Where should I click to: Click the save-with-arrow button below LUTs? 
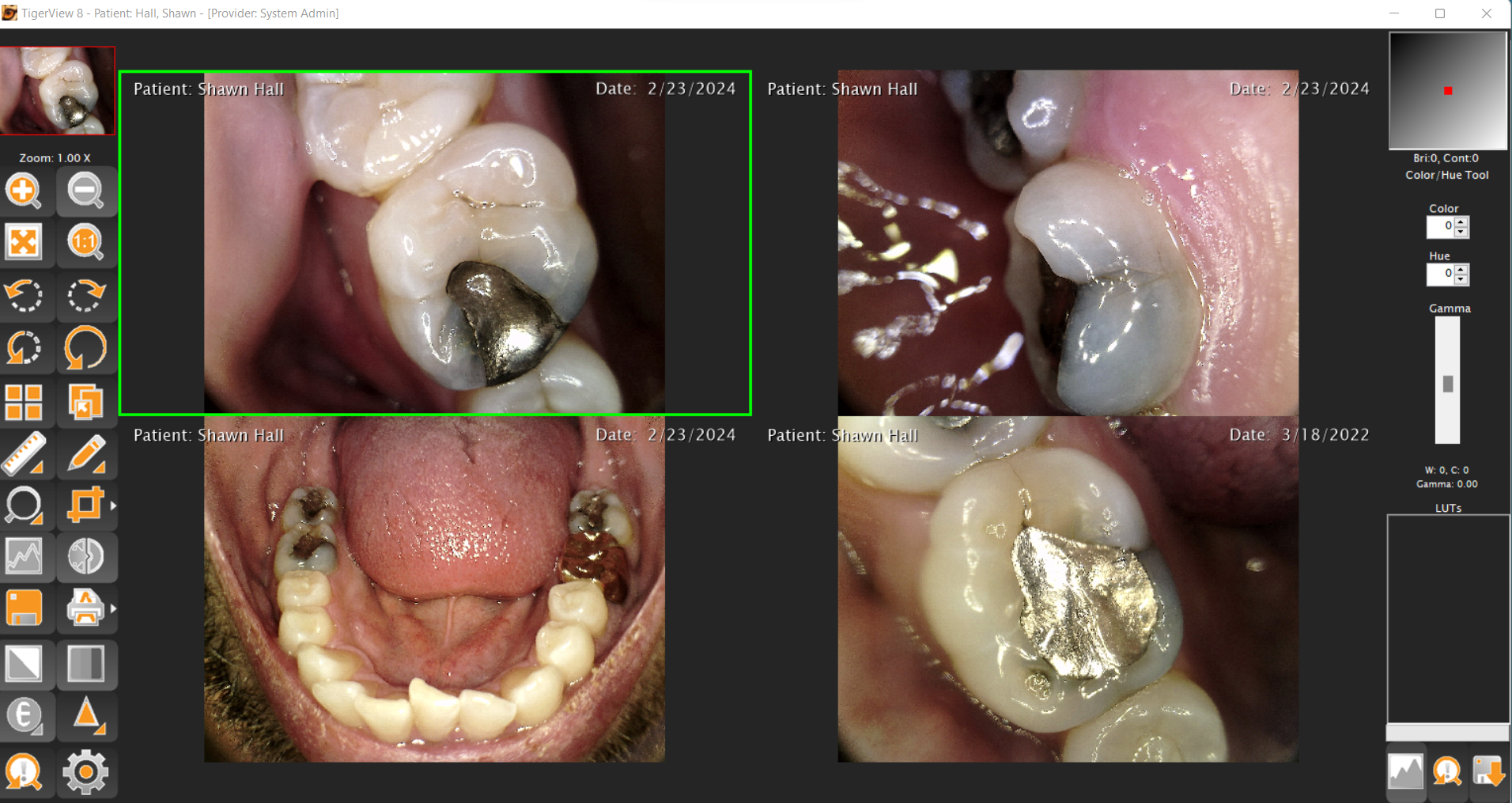click(1488, 771)
